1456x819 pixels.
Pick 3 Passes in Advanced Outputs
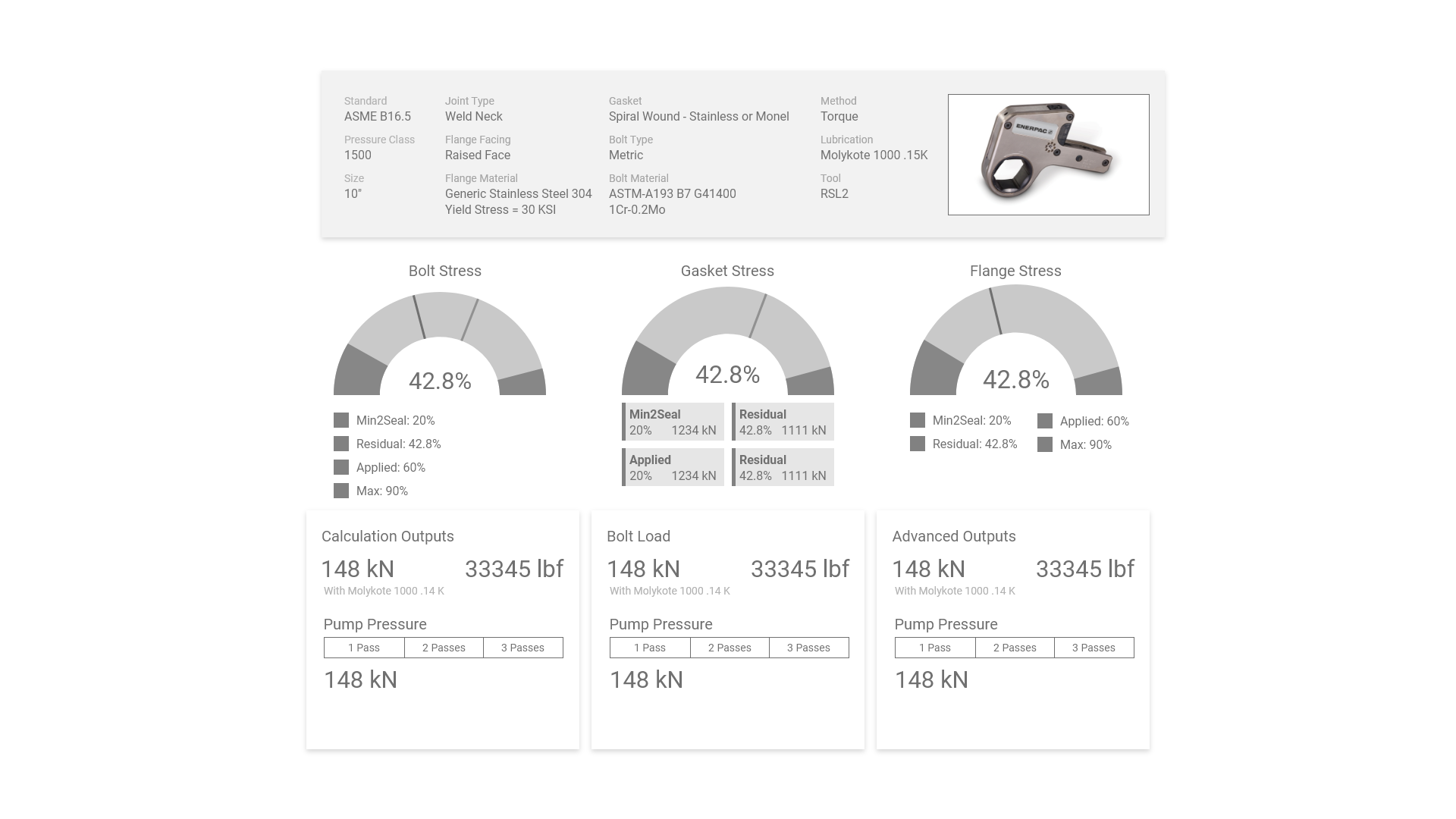1094,648
